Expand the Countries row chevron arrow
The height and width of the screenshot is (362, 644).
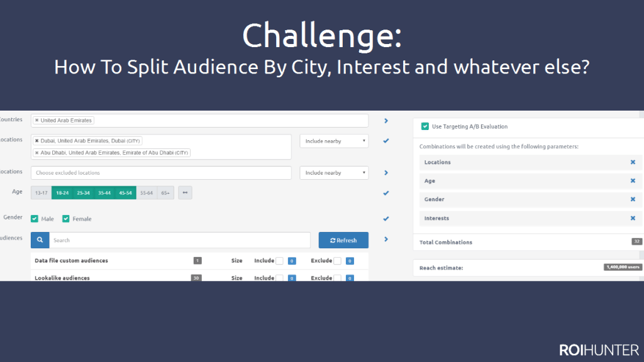tap(386, 121)
